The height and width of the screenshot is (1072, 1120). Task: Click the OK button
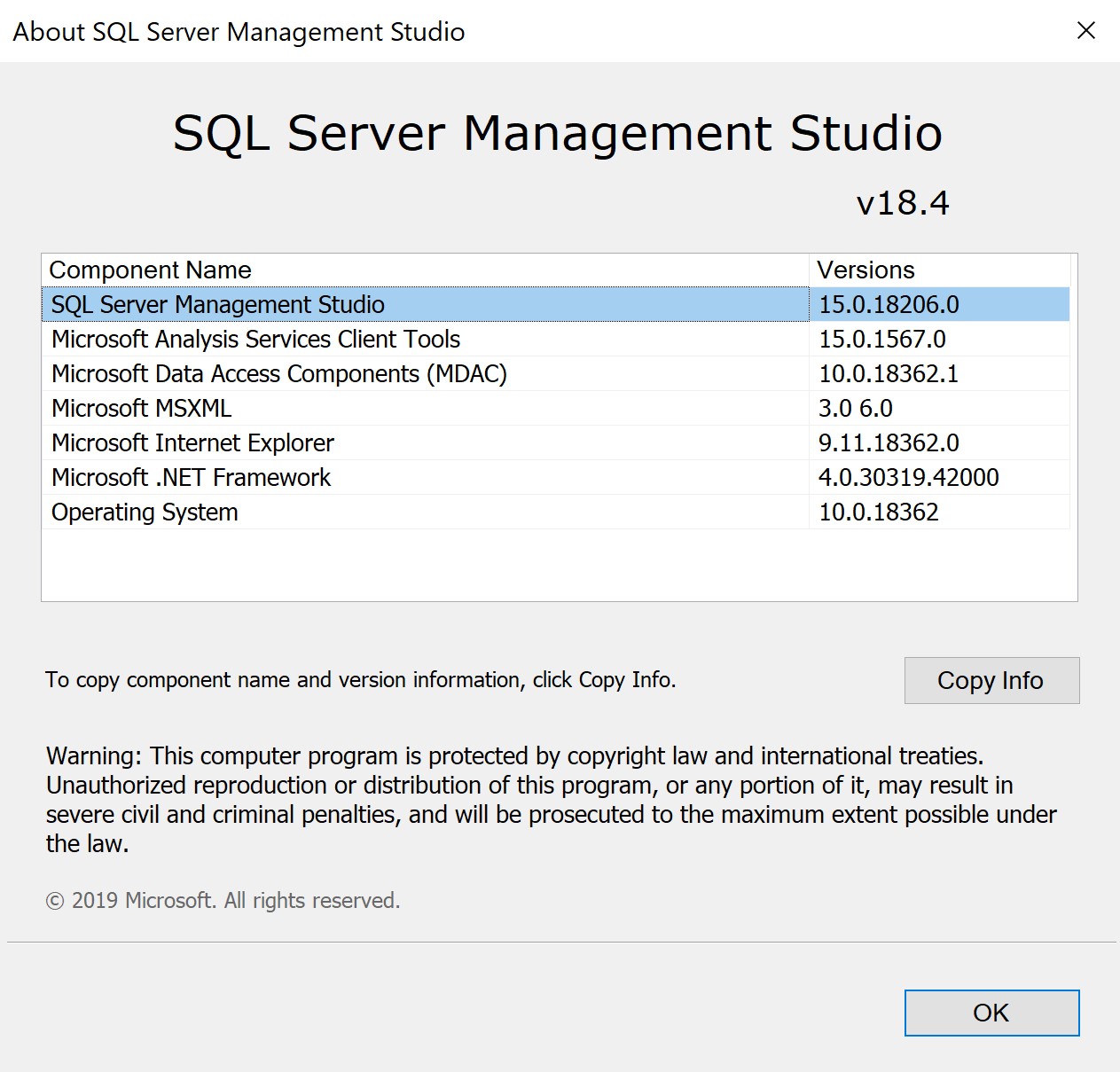coord(991,1013)
